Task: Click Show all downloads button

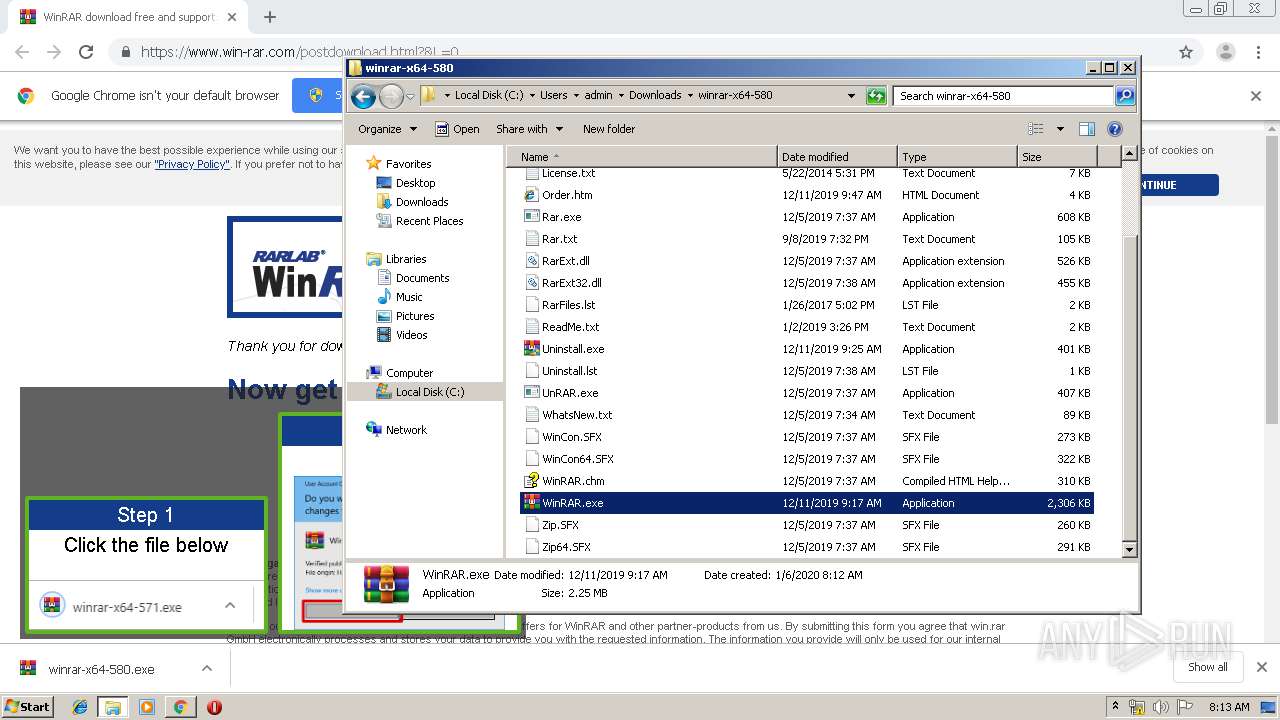Action: point(1207,667)
